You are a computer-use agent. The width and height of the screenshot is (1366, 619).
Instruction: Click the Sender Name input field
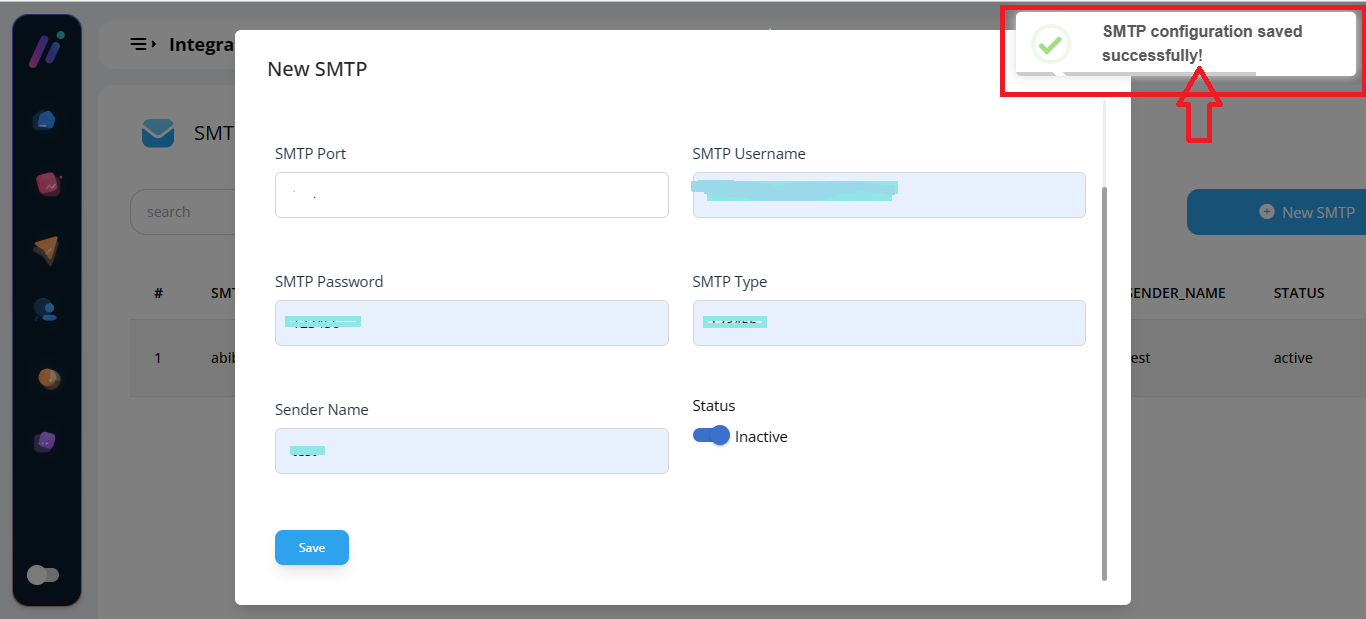pyautogui.click(x=471, y=451)
